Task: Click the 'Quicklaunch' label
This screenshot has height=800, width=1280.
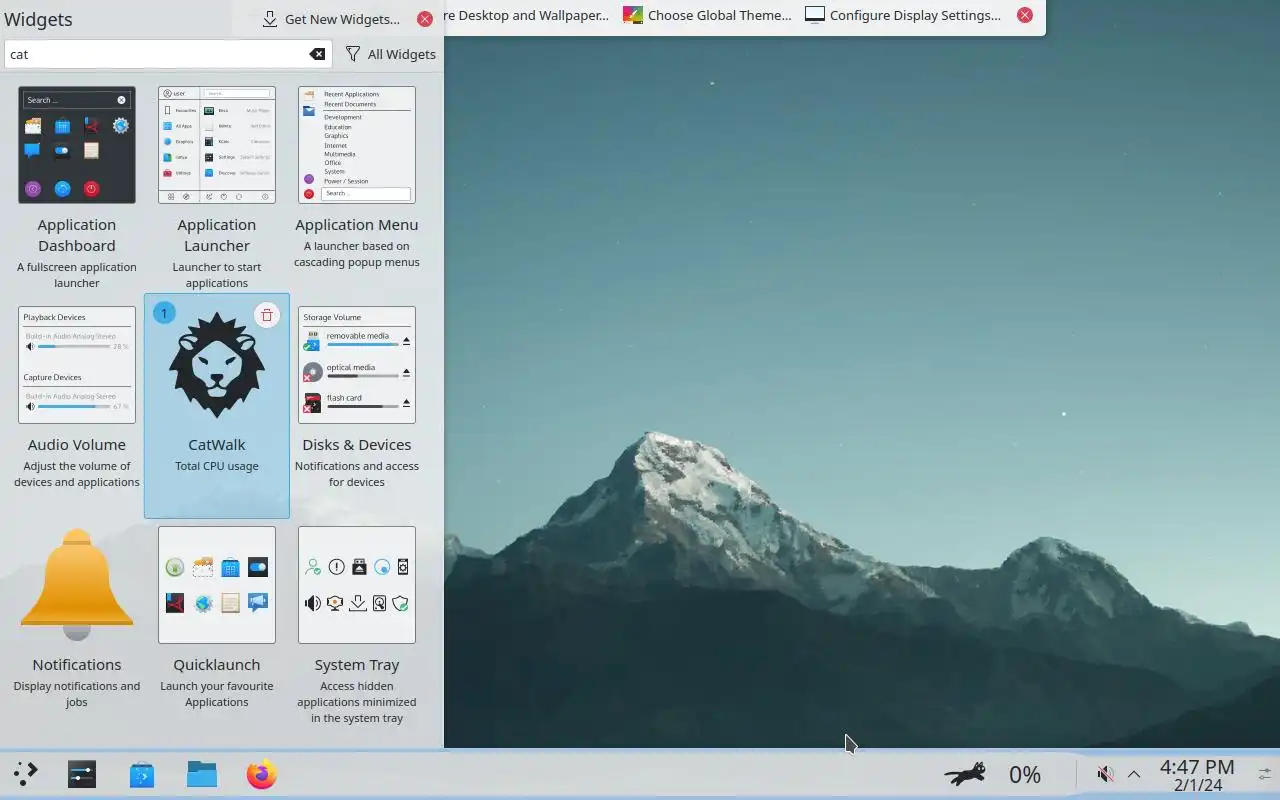Action: 217,665
